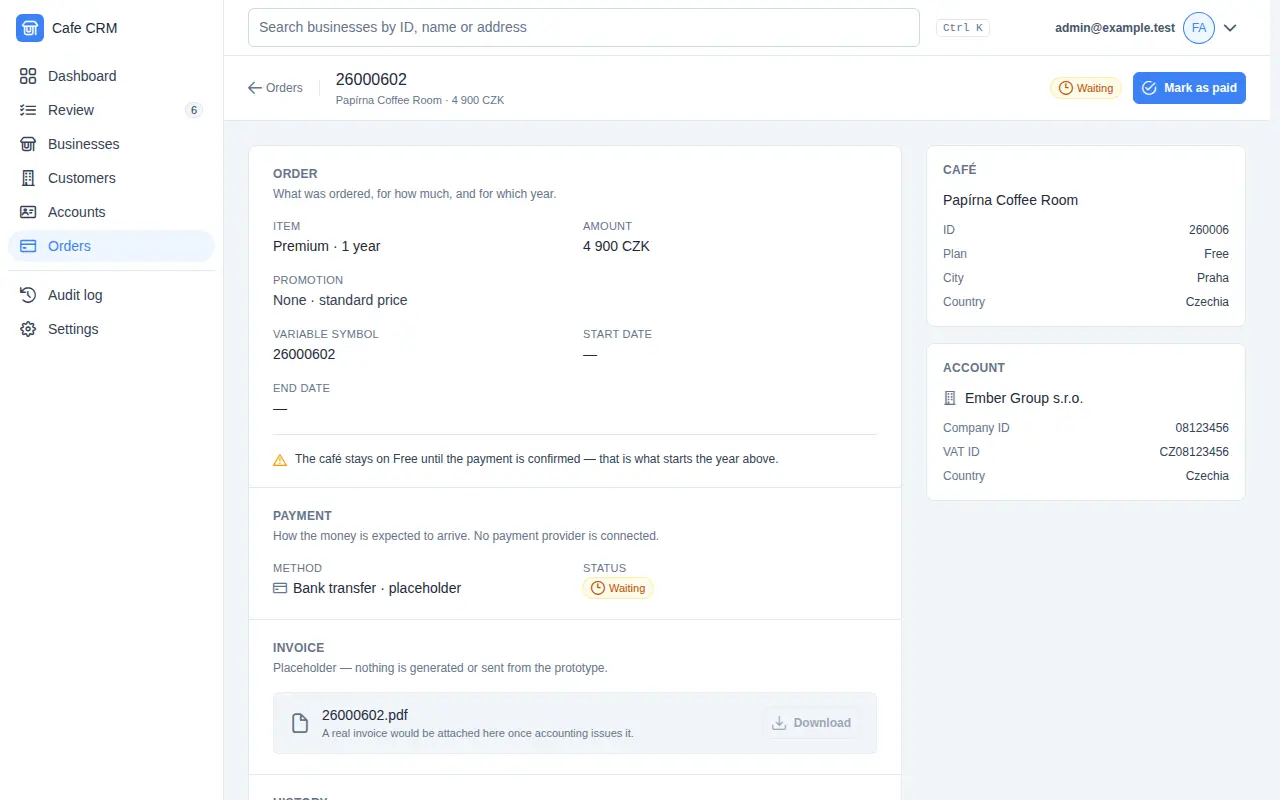Viewport: 1280px width, 800px height.
Task: Click the item value Premium · 1 year
Action: (x=327, y=246)
